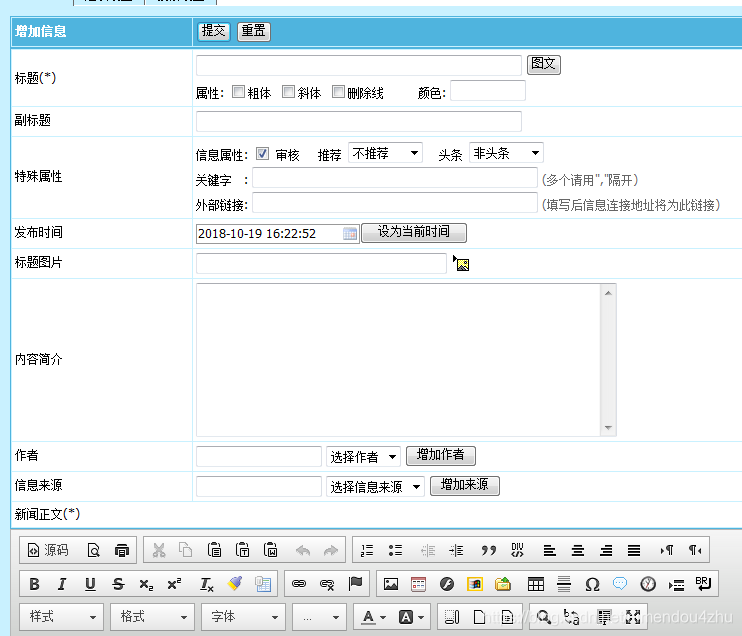
Task: Toggle strikethrough formatting
Action: click(118, 584)
